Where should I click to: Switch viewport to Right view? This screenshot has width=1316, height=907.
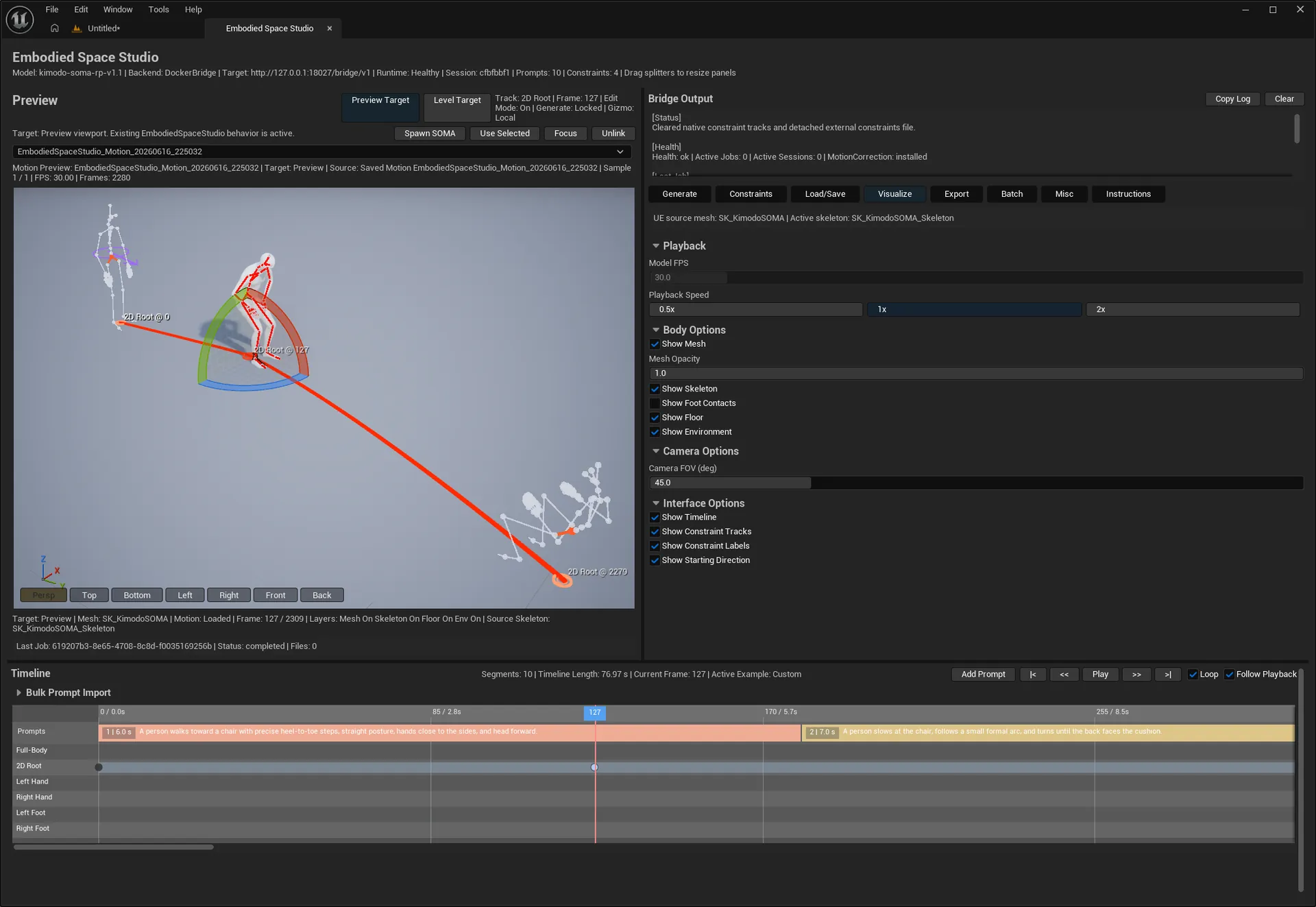pyautogui.click(x=229, y=595)
